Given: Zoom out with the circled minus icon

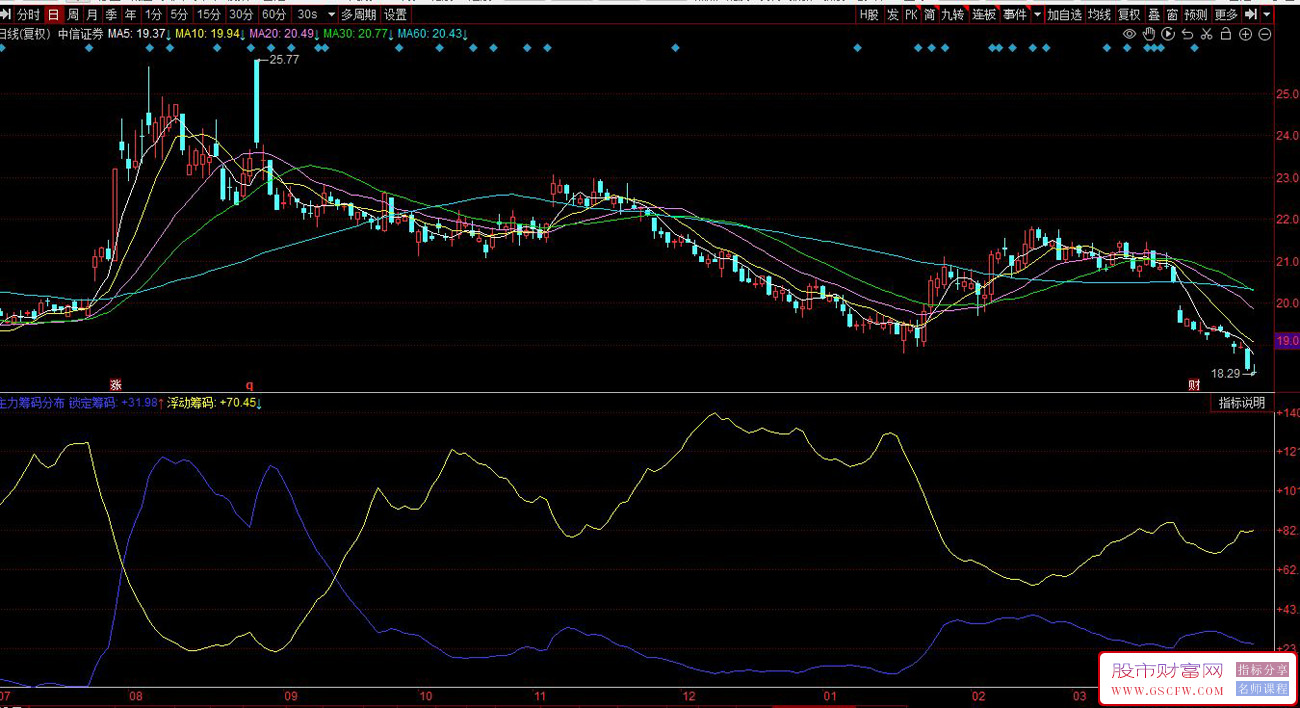Looking at the screenshot, I should pos(1265,34).
